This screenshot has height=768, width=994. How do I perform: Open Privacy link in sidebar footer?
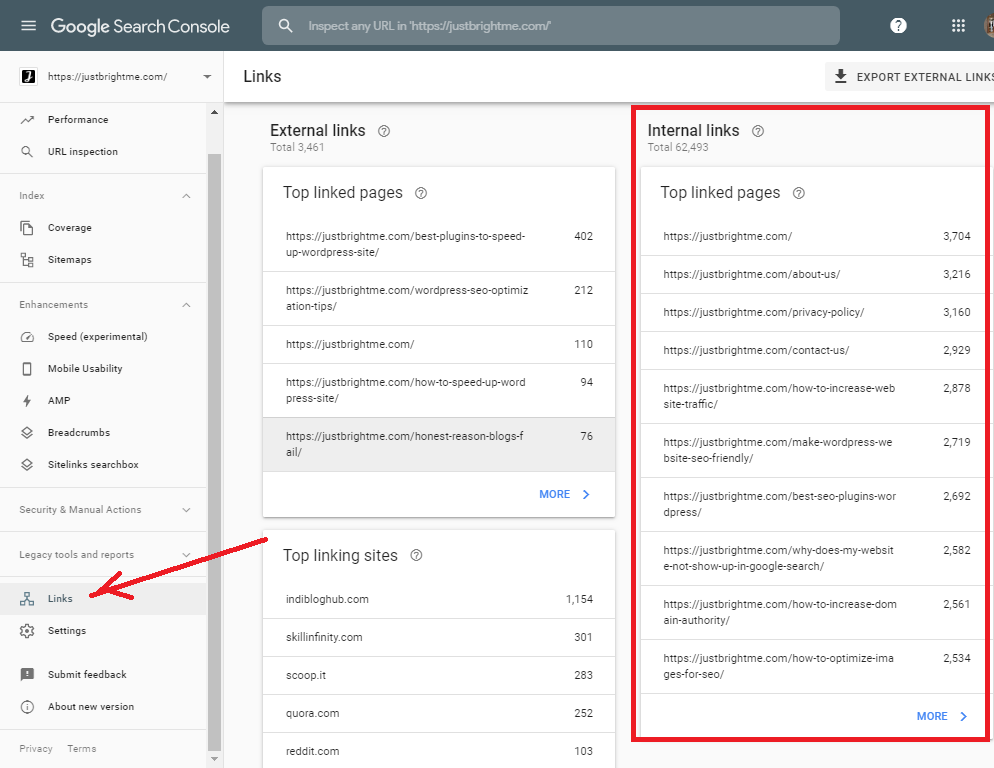(36, 749)
